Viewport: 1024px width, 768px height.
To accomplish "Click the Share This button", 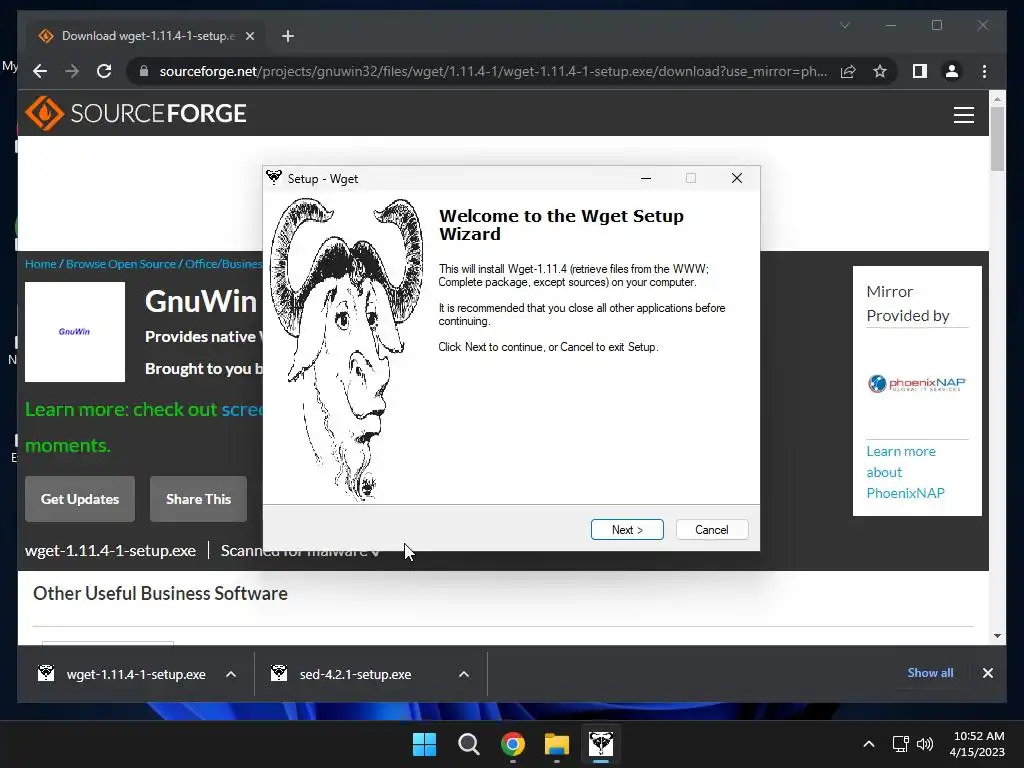I will 199,499.
